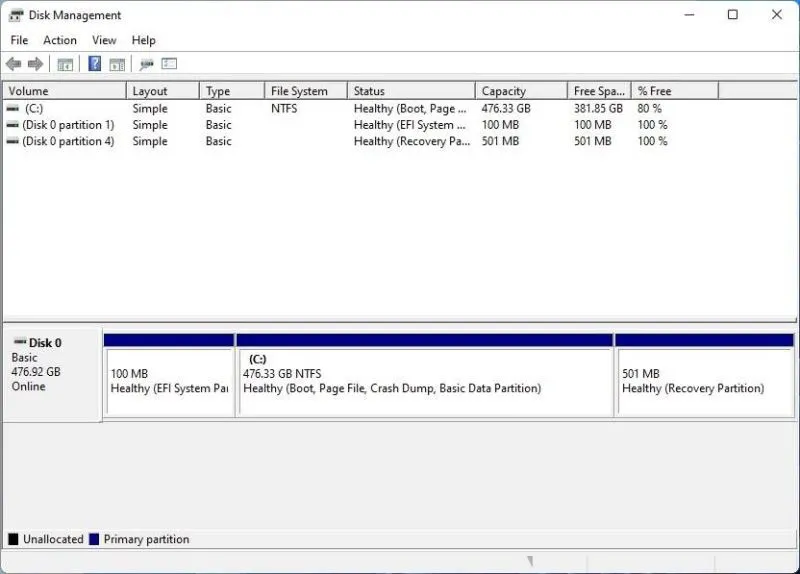Open the View menu
The height and width of the screenshot is (574, 800).
(x=104, y=40)
